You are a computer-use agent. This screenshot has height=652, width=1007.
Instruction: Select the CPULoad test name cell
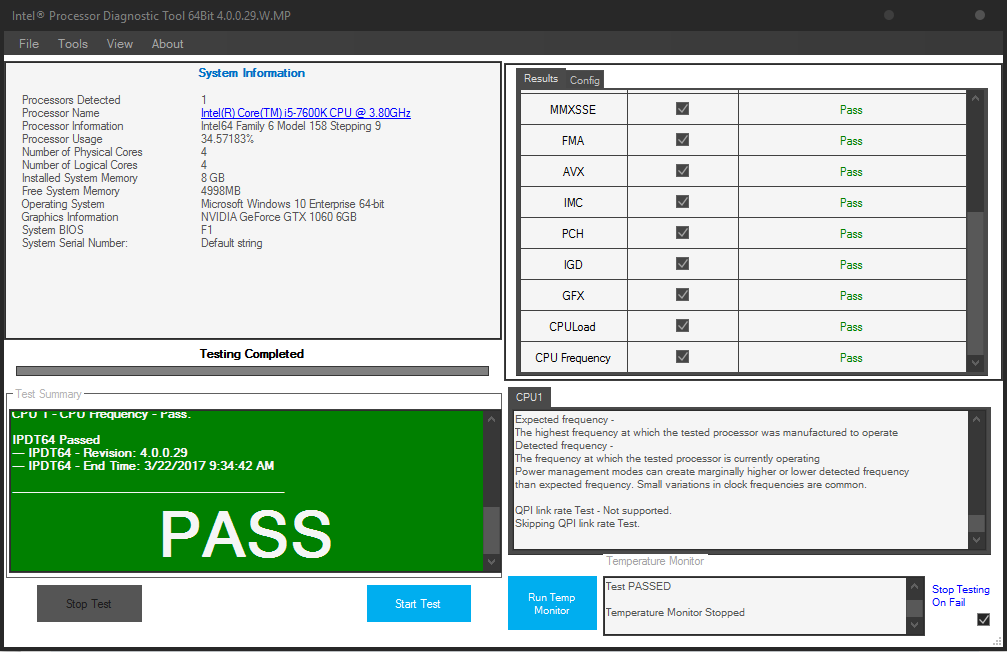click(573, 326)
